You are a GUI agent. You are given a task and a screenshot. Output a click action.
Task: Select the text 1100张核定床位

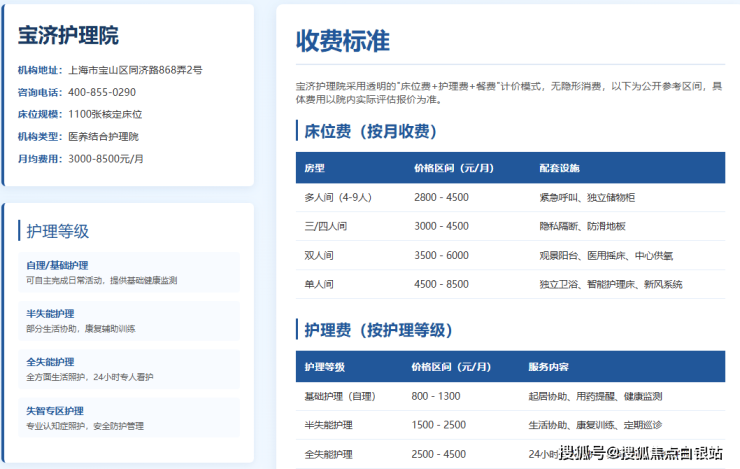point(105,115)
